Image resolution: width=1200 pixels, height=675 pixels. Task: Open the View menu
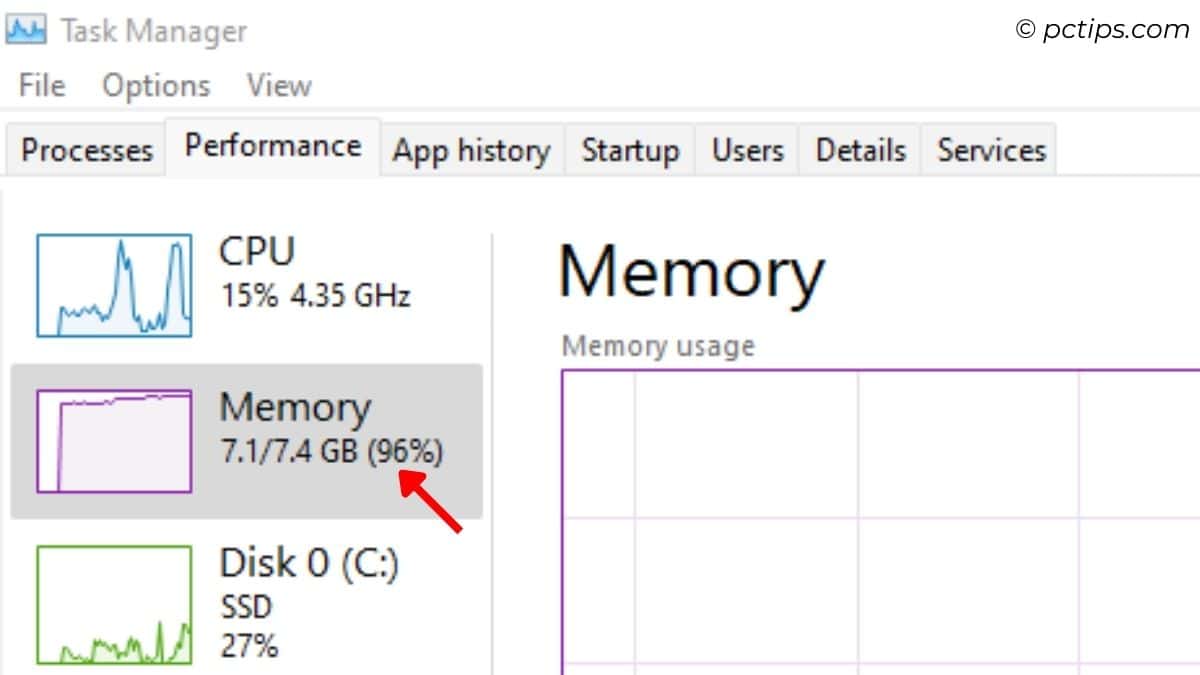278,85
